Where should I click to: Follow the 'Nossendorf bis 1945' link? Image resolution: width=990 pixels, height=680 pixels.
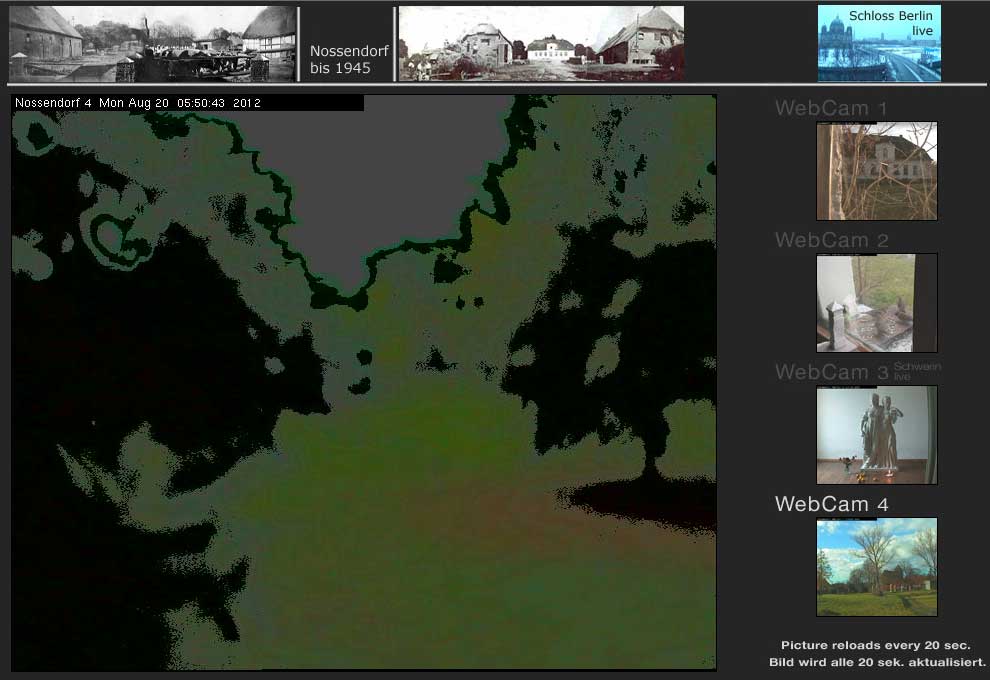348,60
